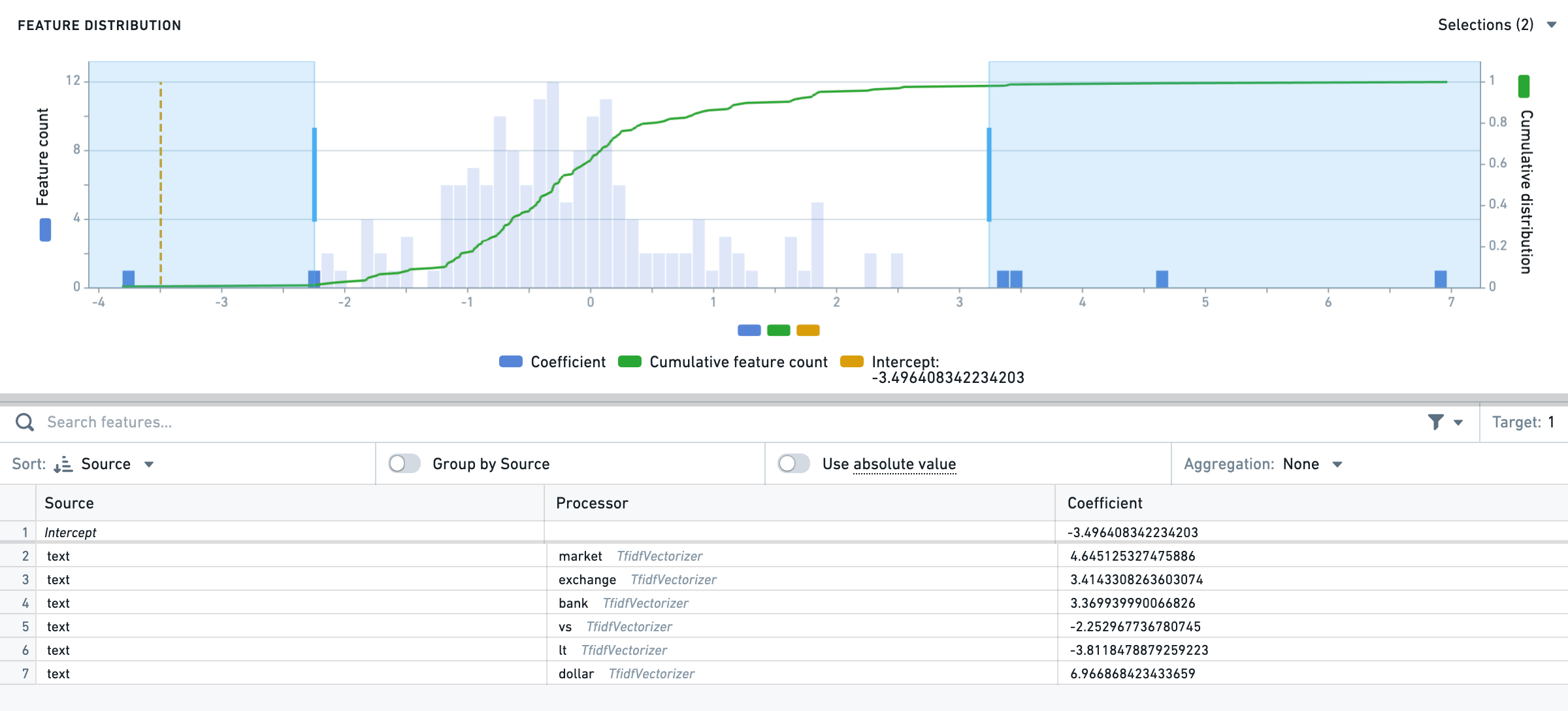Open the dropdown arrow next to filter

coord(1458,423)
